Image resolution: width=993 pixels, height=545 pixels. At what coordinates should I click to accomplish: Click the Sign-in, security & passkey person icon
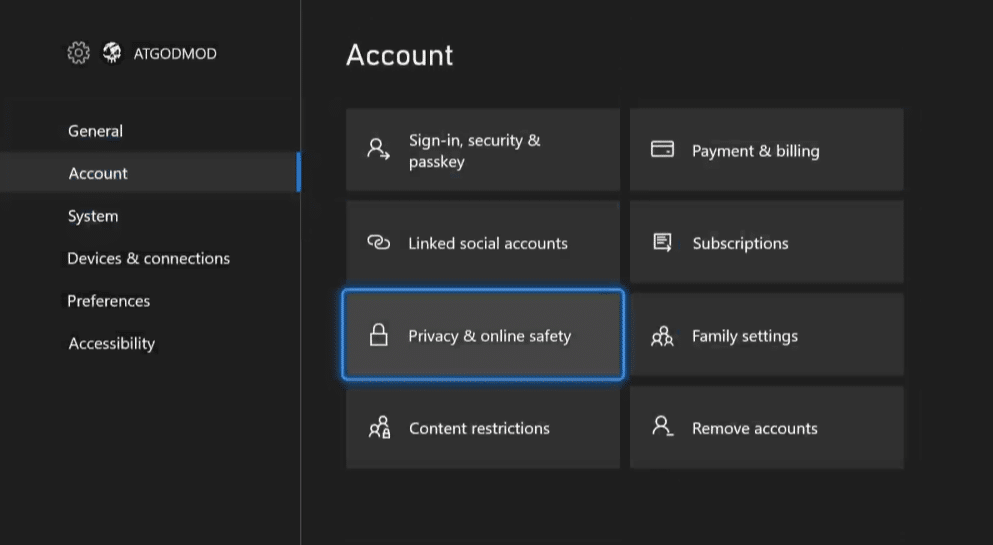click(378, 149)
